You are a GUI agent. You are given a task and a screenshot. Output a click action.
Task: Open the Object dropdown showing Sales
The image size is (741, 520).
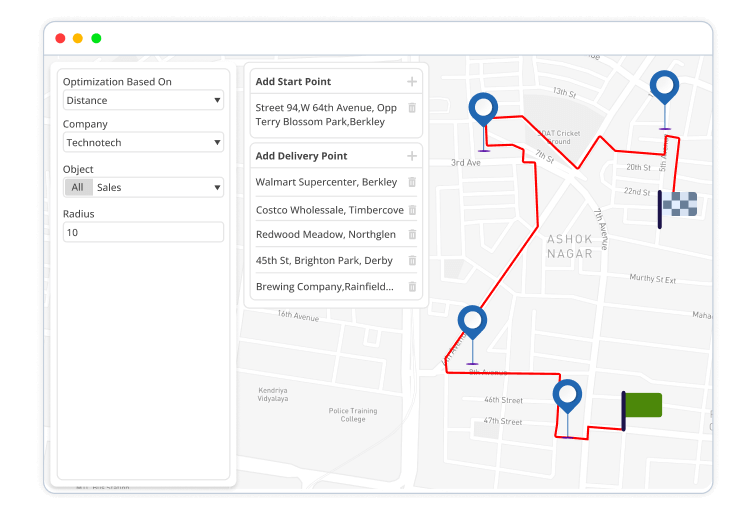(157, 187)
